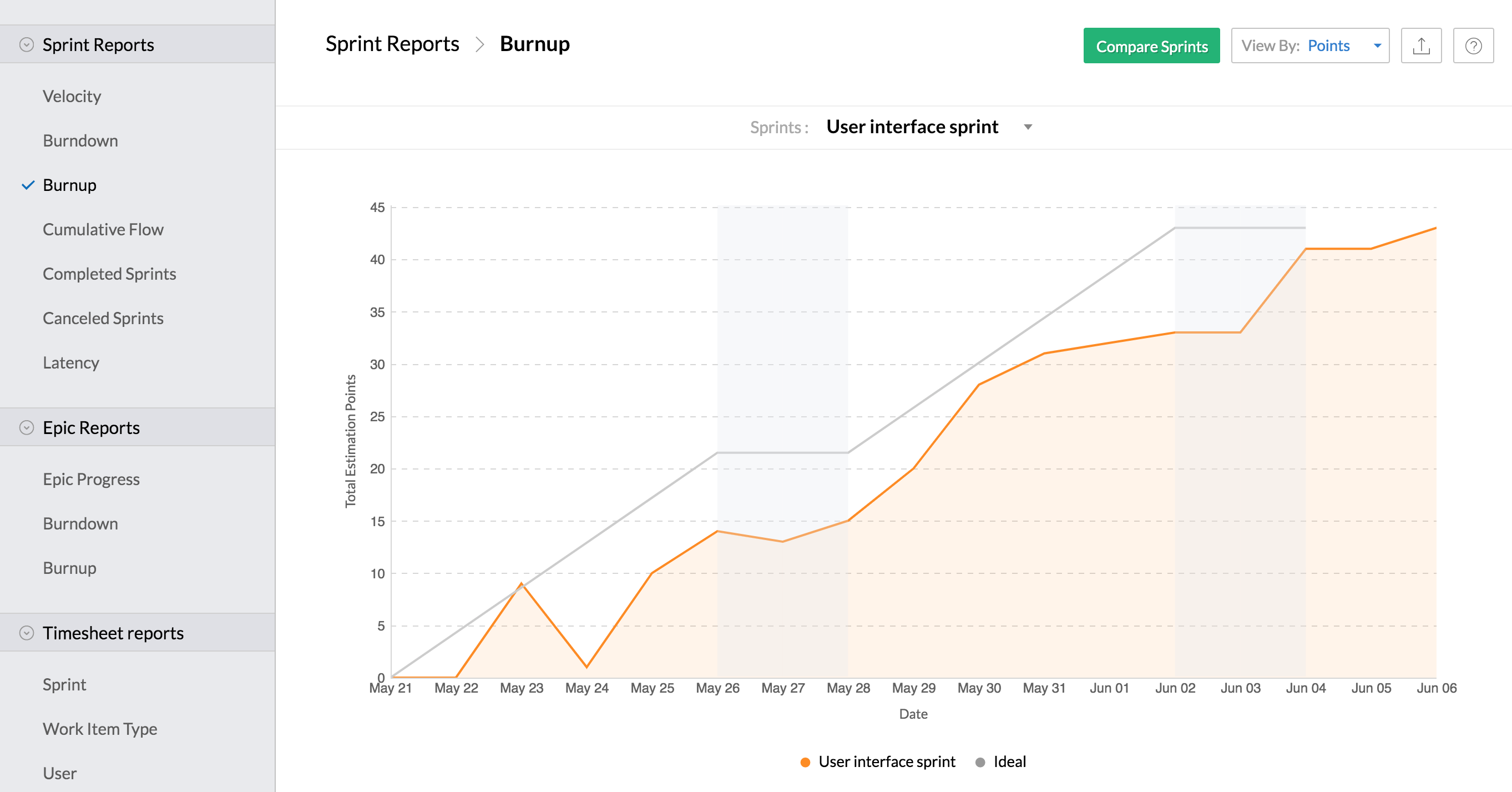Screen dimensions: 1512x792
Task: Open the Latency report
Action: (x=71, y=363)
